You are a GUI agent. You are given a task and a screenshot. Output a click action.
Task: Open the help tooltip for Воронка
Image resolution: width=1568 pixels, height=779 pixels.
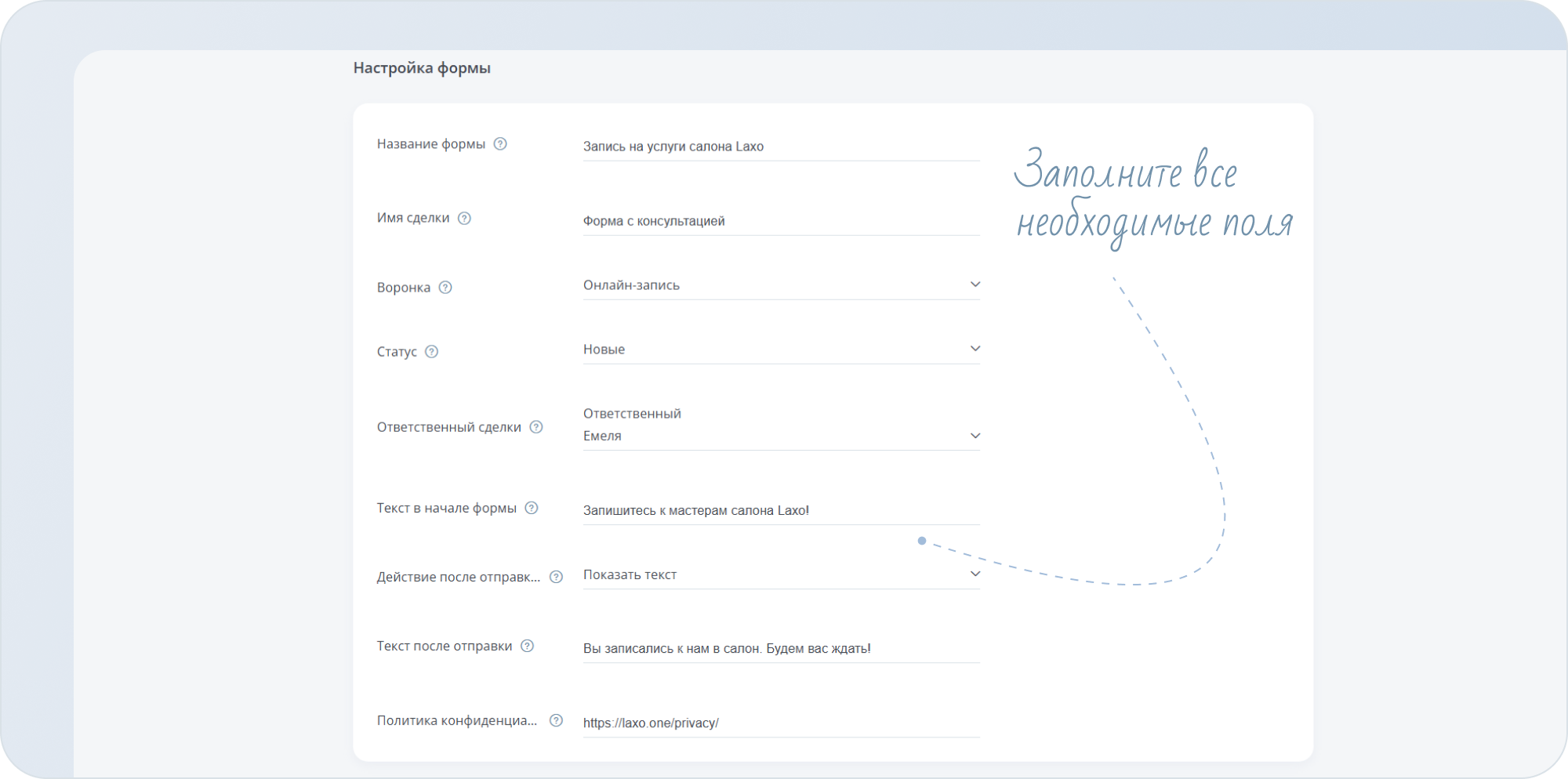[x=445, y=288]
